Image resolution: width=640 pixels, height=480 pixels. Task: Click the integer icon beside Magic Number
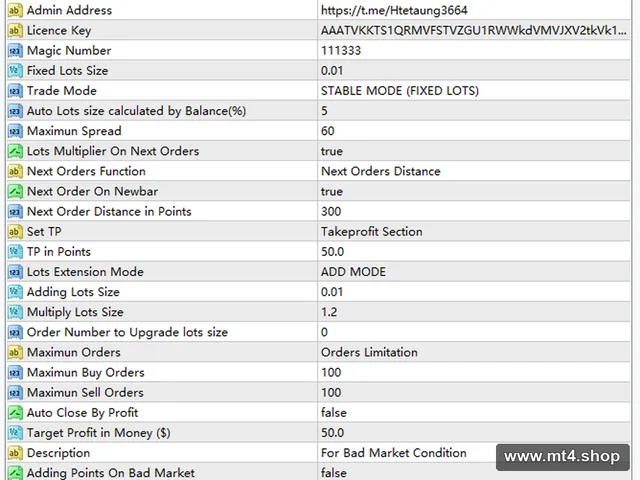(15, 51)
